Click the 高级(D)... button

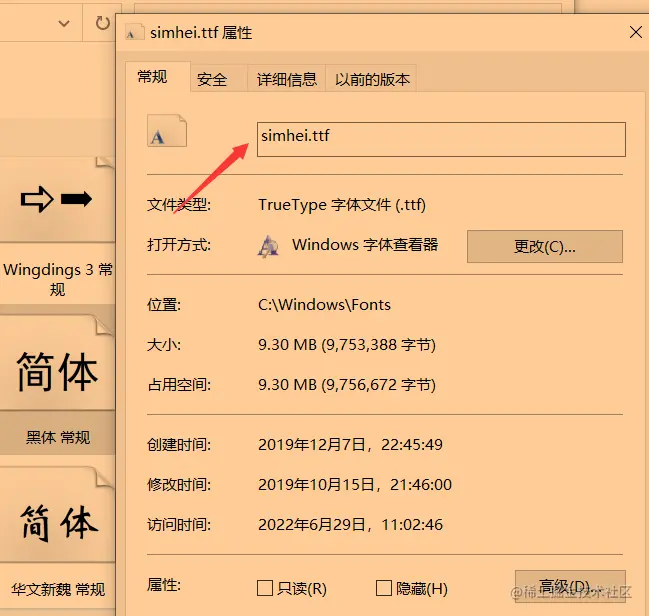click(x=570, y=586)
